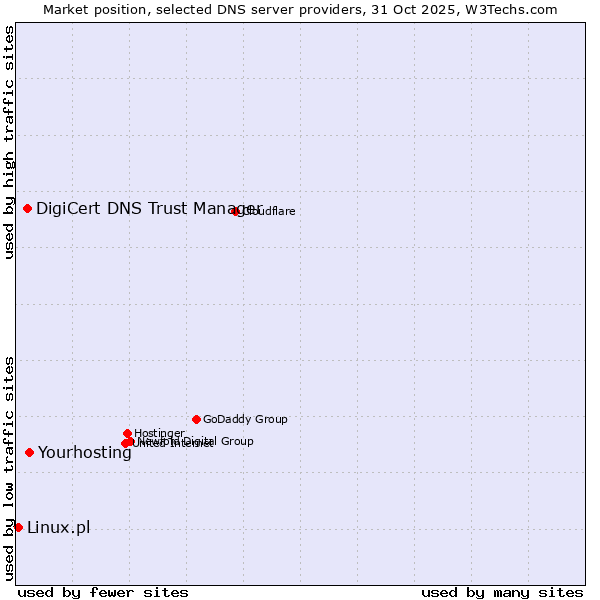
Task: Click the DigiCert DNS Trust Manager label
Action: click(149, 208)
